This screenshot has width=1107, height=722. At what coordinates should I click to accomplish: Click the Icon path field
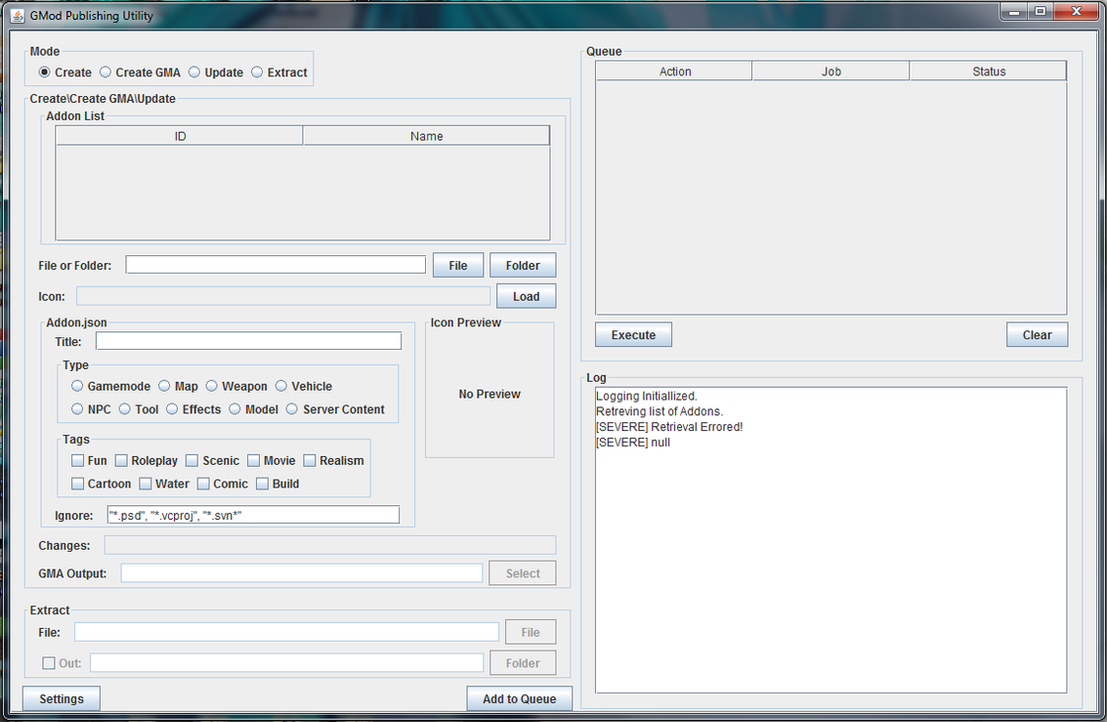pyautogui.click(x=283, y=296)
